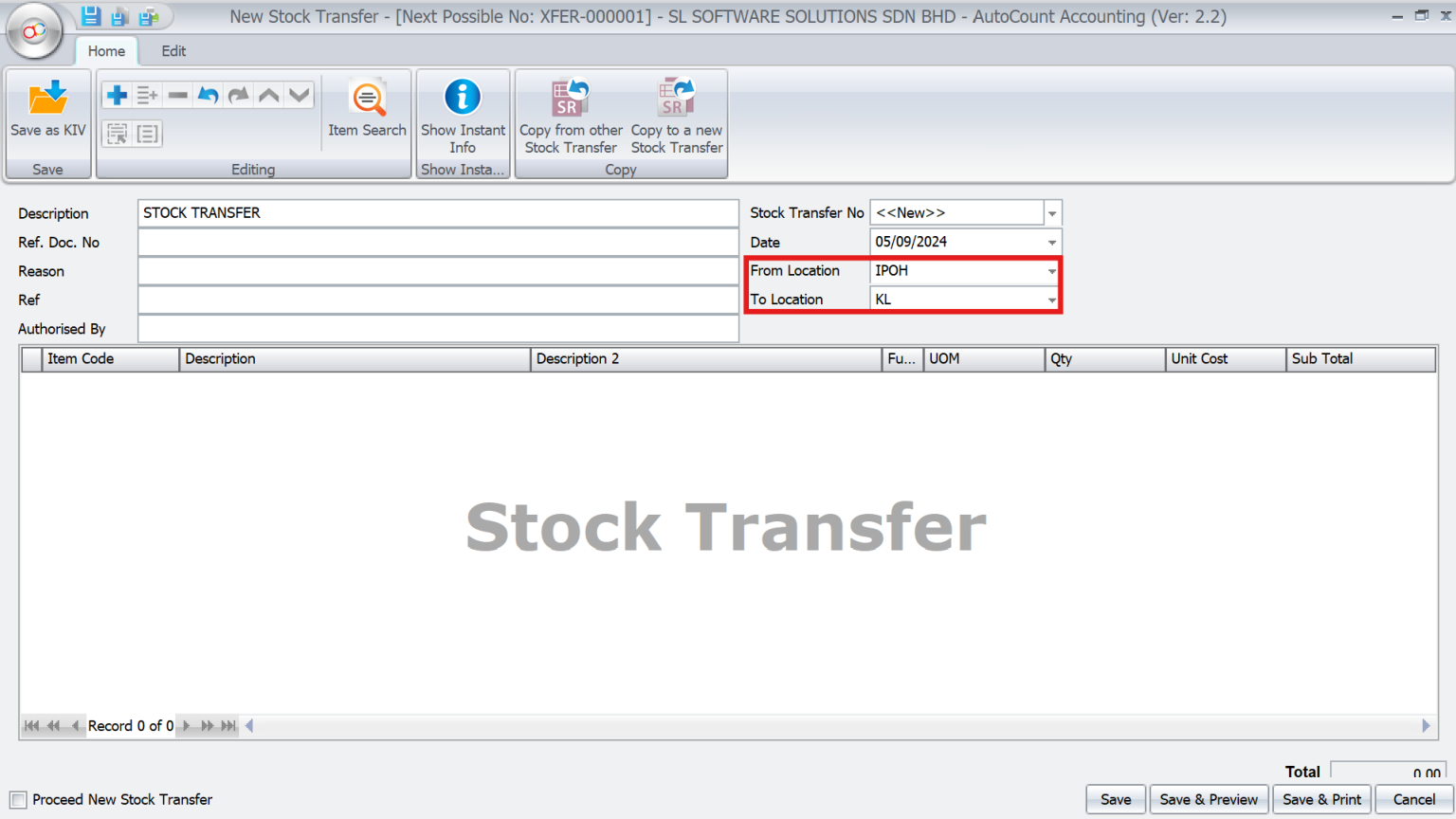Enable Proceed New Stock Transfer

(20, 799)
